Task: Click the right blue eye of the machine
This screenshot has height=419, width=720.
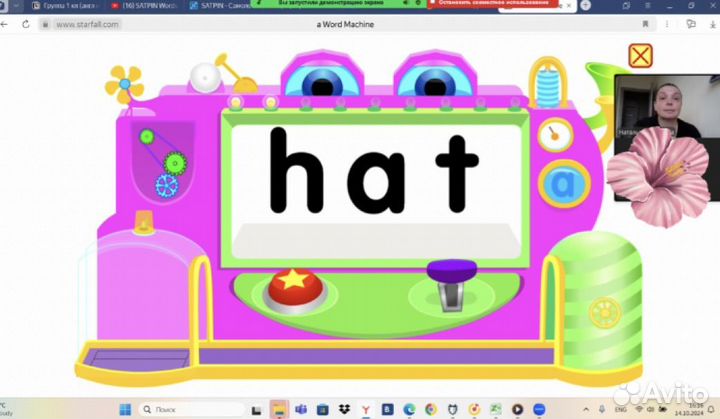Action: pos(433,83)
